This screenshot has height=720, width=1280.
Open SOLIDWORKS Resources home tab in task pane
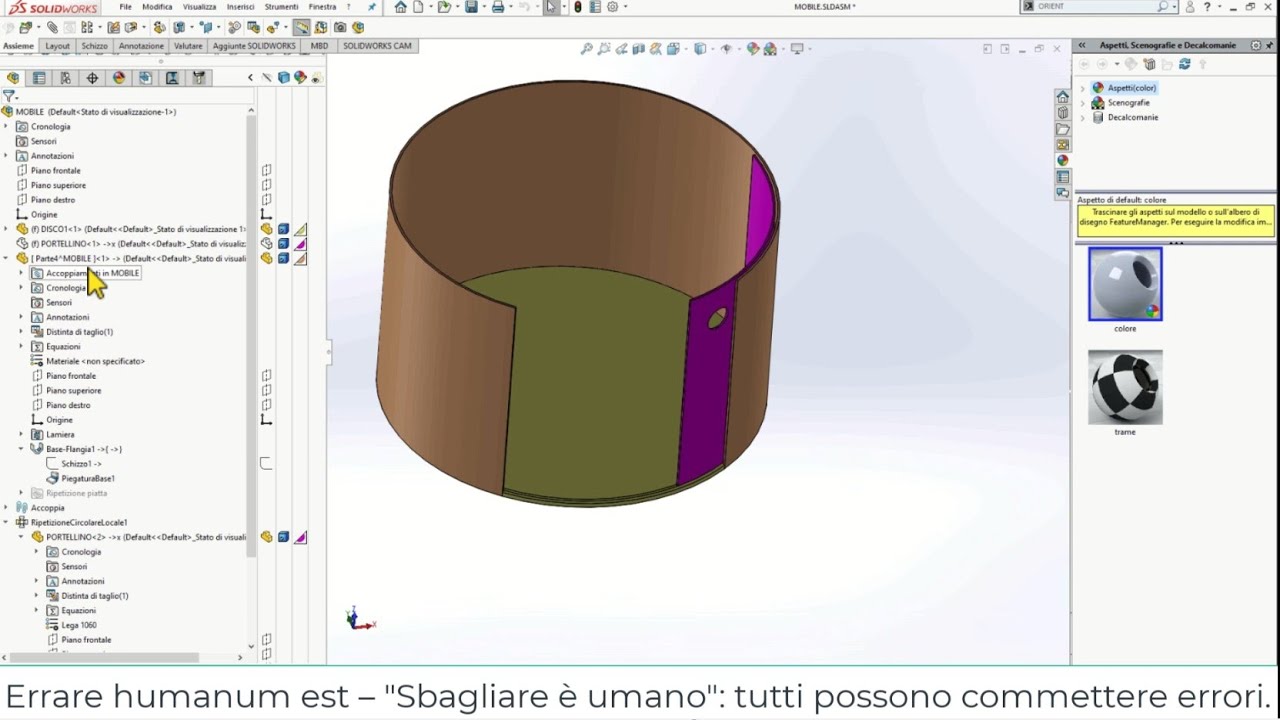tap(1062, 96)
